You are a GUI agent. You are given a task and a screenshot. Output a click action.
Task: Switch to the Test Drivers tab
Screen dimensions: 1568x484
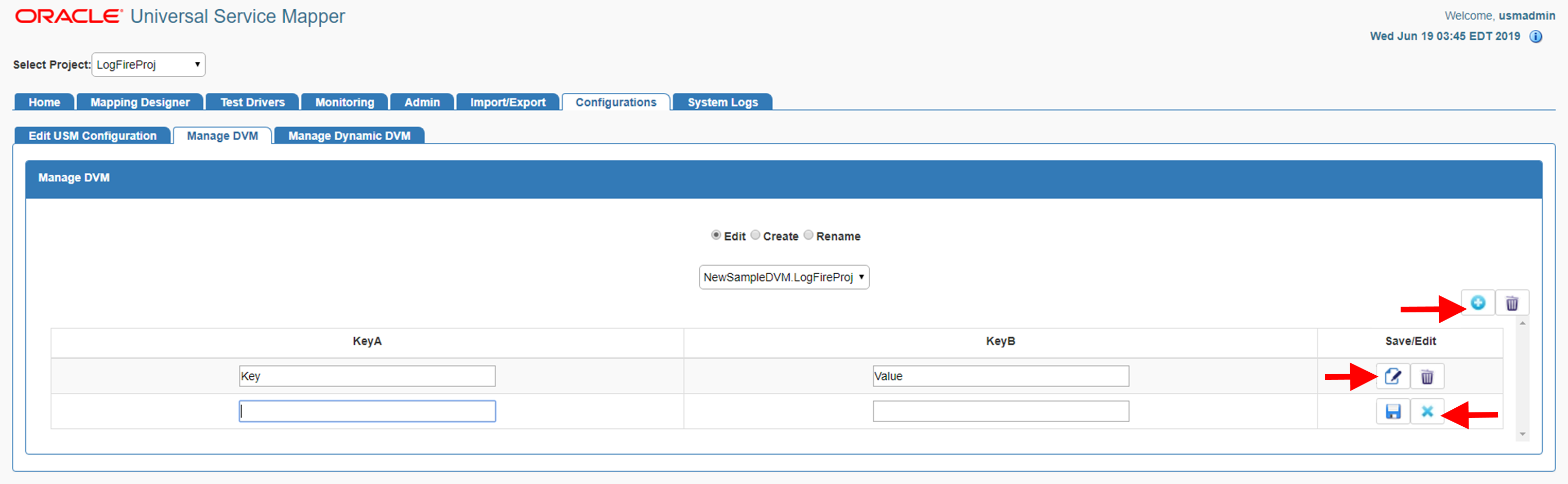click(x=253, y=103)
